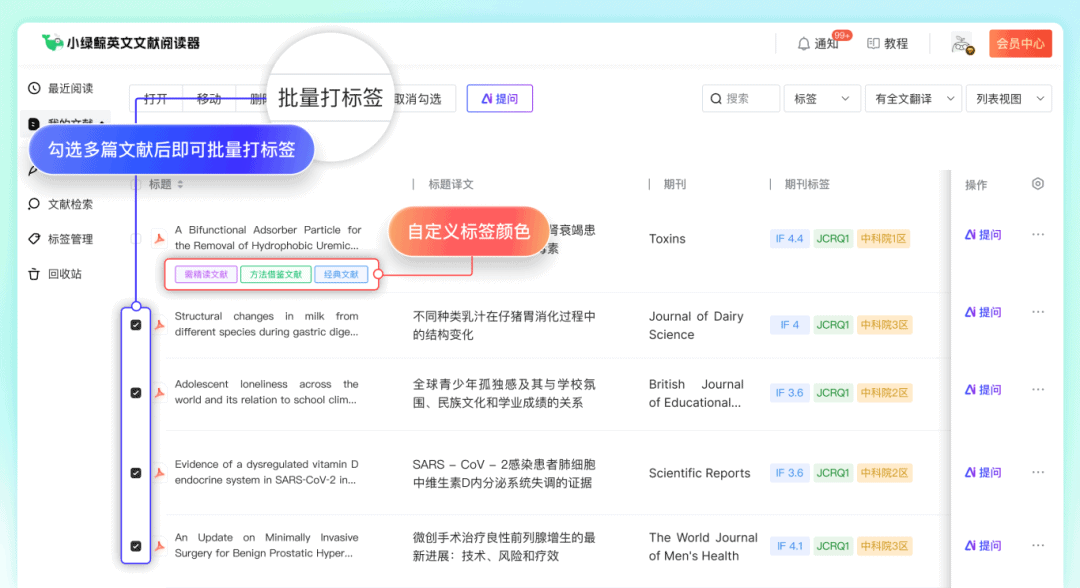Open the 有全文翻译 dropdown
The width and height of the screenshot is (1080, 588).
[912, 98]
